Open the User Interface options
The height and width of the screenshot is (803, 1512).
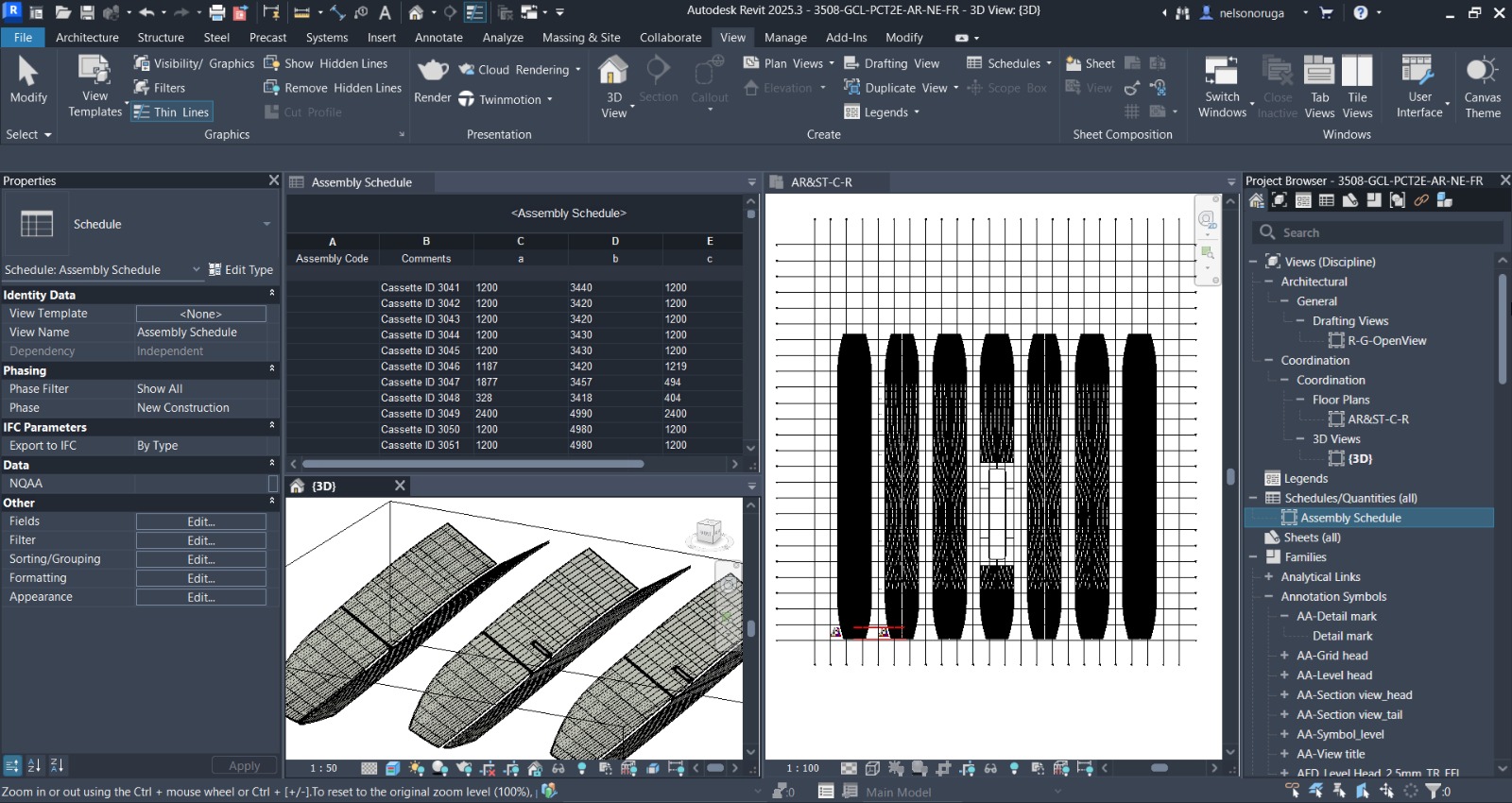(x=1419, y=87)
